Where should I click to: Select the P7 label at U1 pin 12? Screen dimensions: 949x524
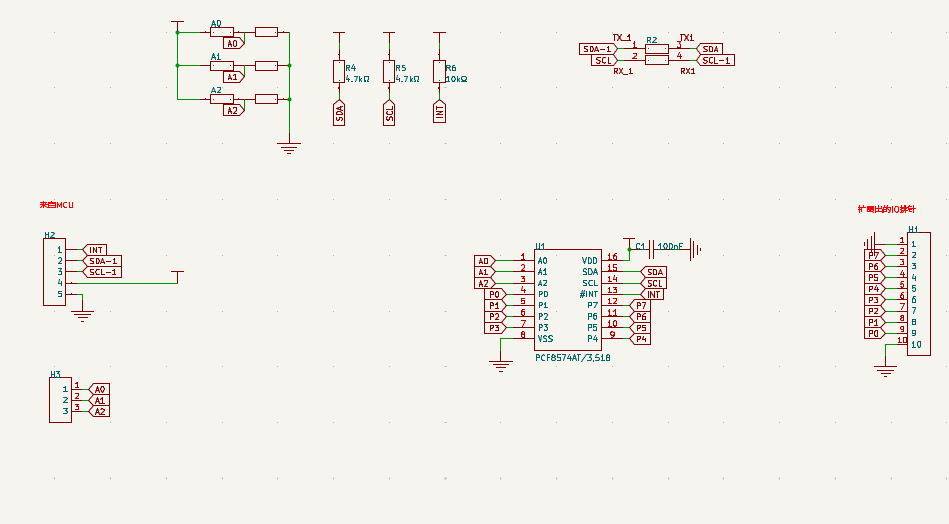pos(640,305)
